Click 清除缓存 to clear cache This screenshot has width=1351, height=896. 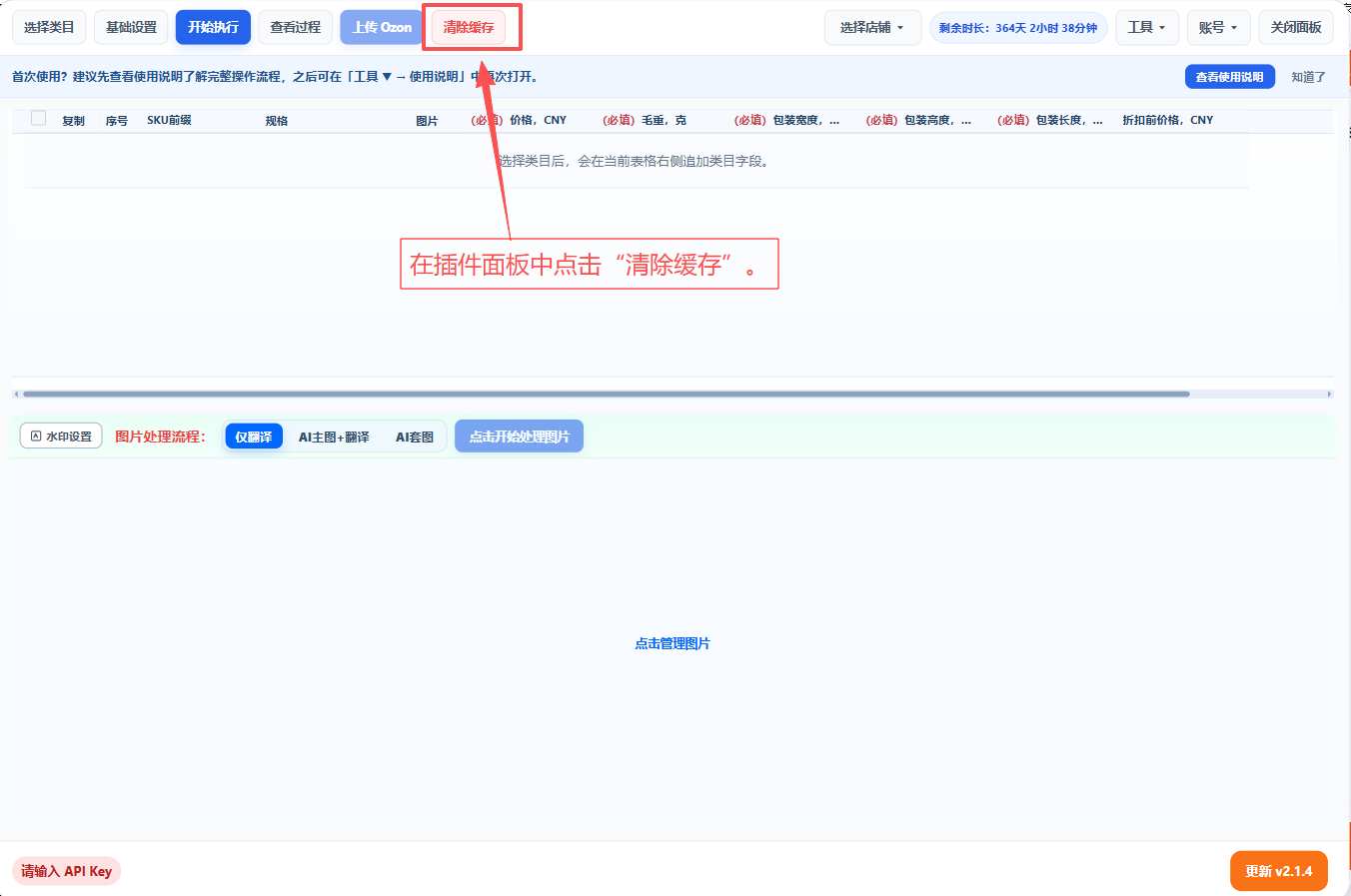pyautogui.click(x=469, y=27)
